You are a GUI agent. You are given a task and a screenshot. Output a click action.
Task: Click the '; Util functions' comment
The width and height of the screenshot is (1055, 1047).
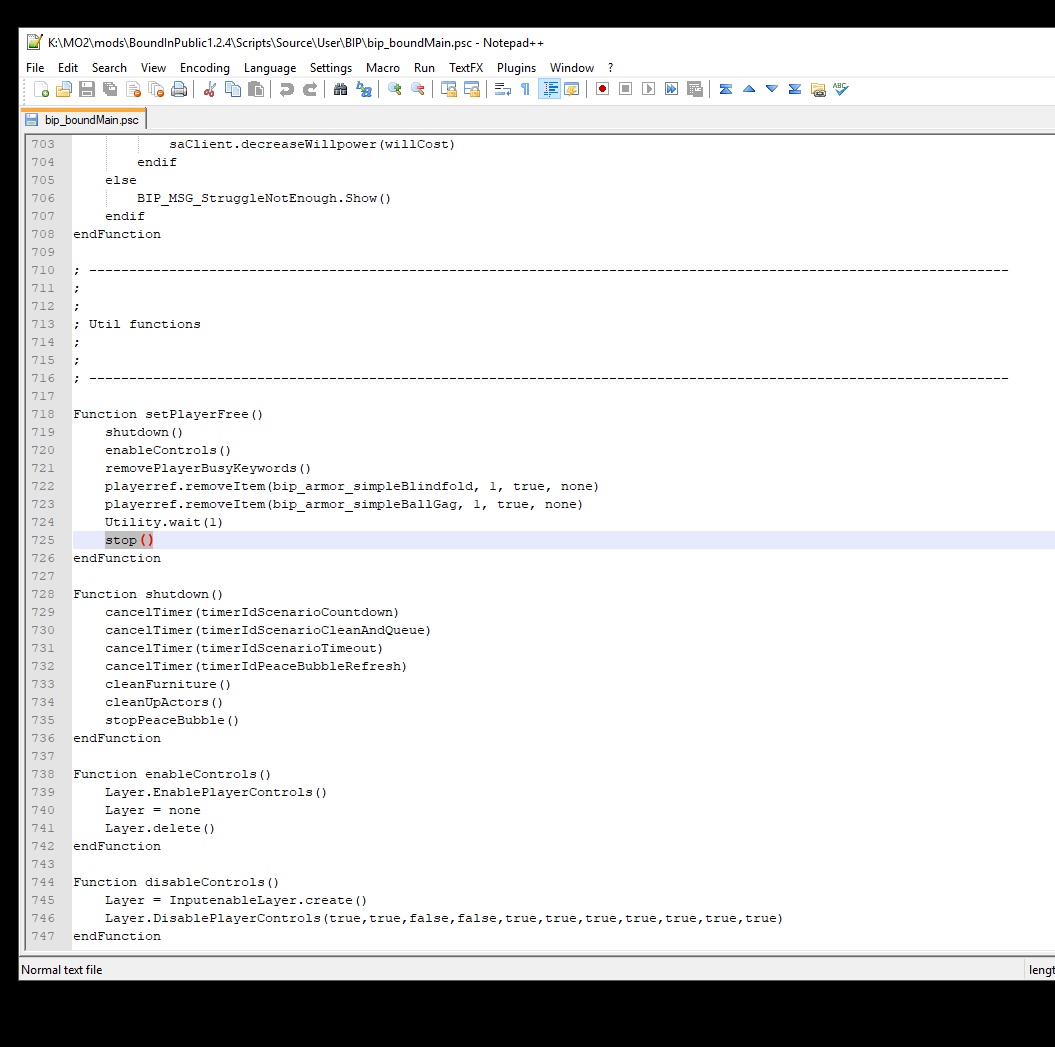(137, 324)
